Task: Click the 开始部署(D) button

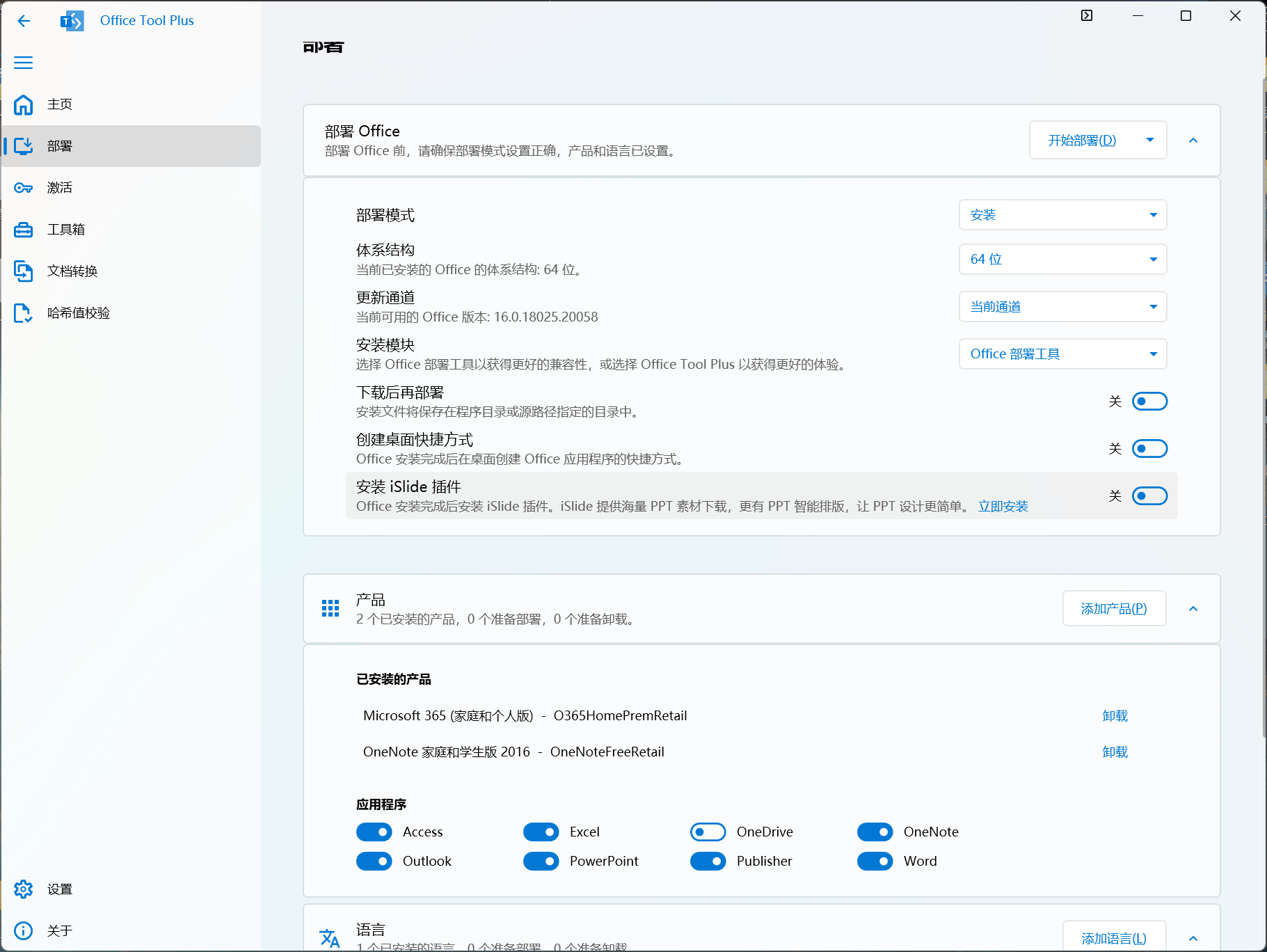Action: point(1082,141)
